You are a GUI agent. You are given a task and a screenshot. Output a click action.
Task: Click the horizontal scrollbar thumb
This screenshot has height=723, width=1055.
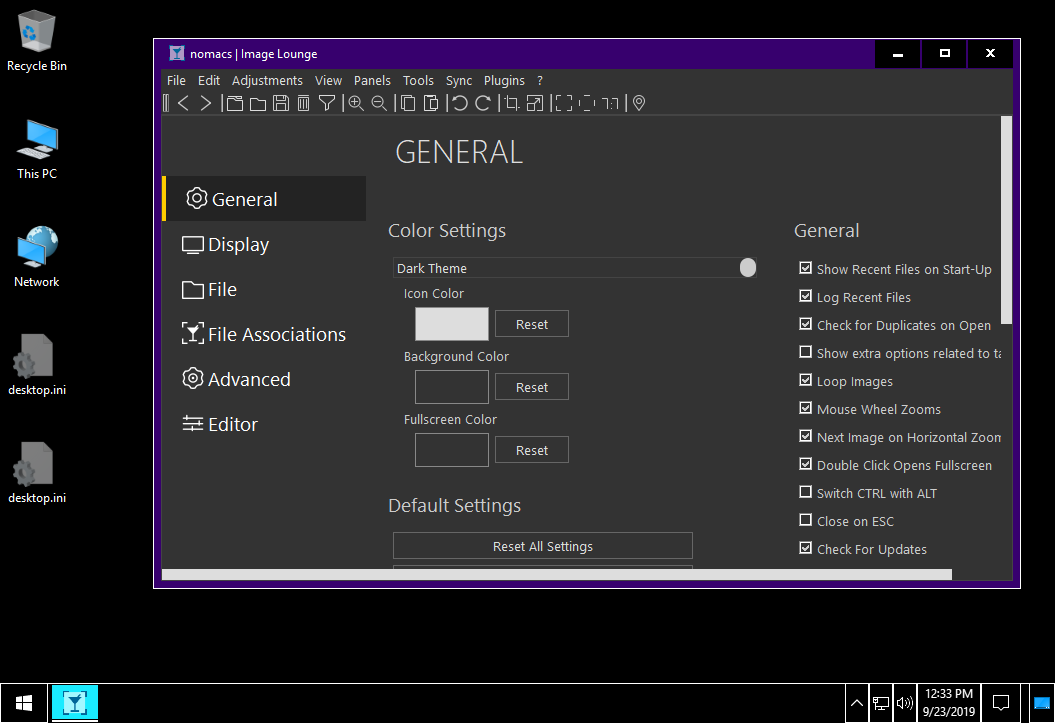pos(557,574)
